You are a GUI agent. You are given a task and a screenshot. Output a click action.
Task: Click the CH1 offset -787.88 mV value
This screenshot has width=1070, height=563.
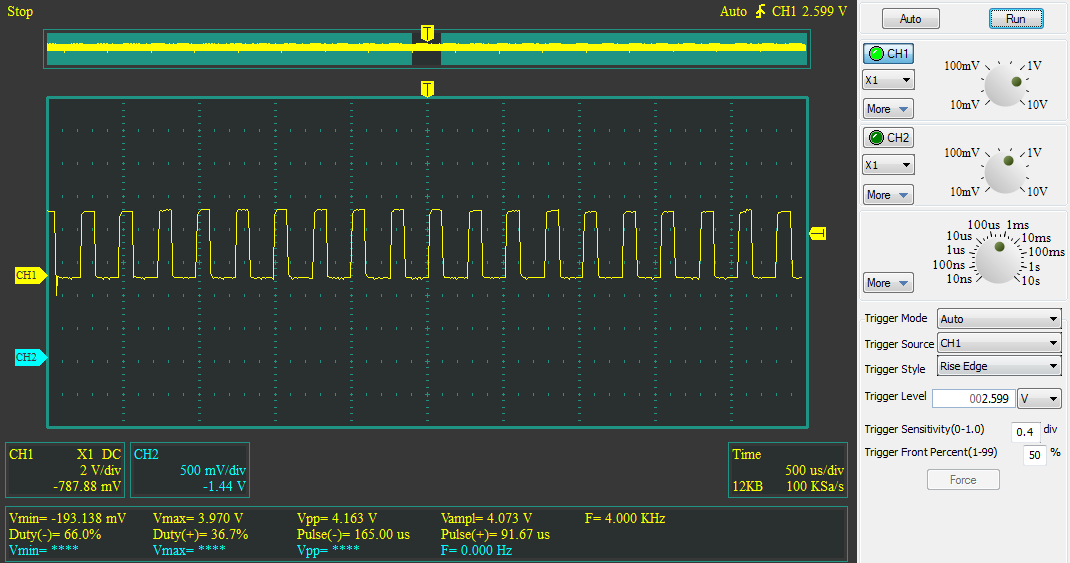[87, 487]
